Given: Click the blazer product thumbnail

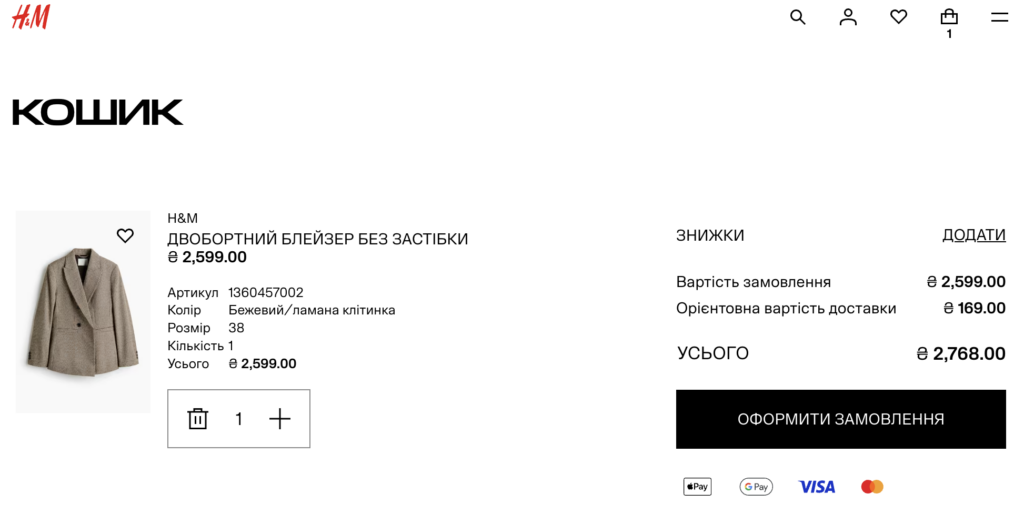Looking at the screenshot, I should 83,311.
